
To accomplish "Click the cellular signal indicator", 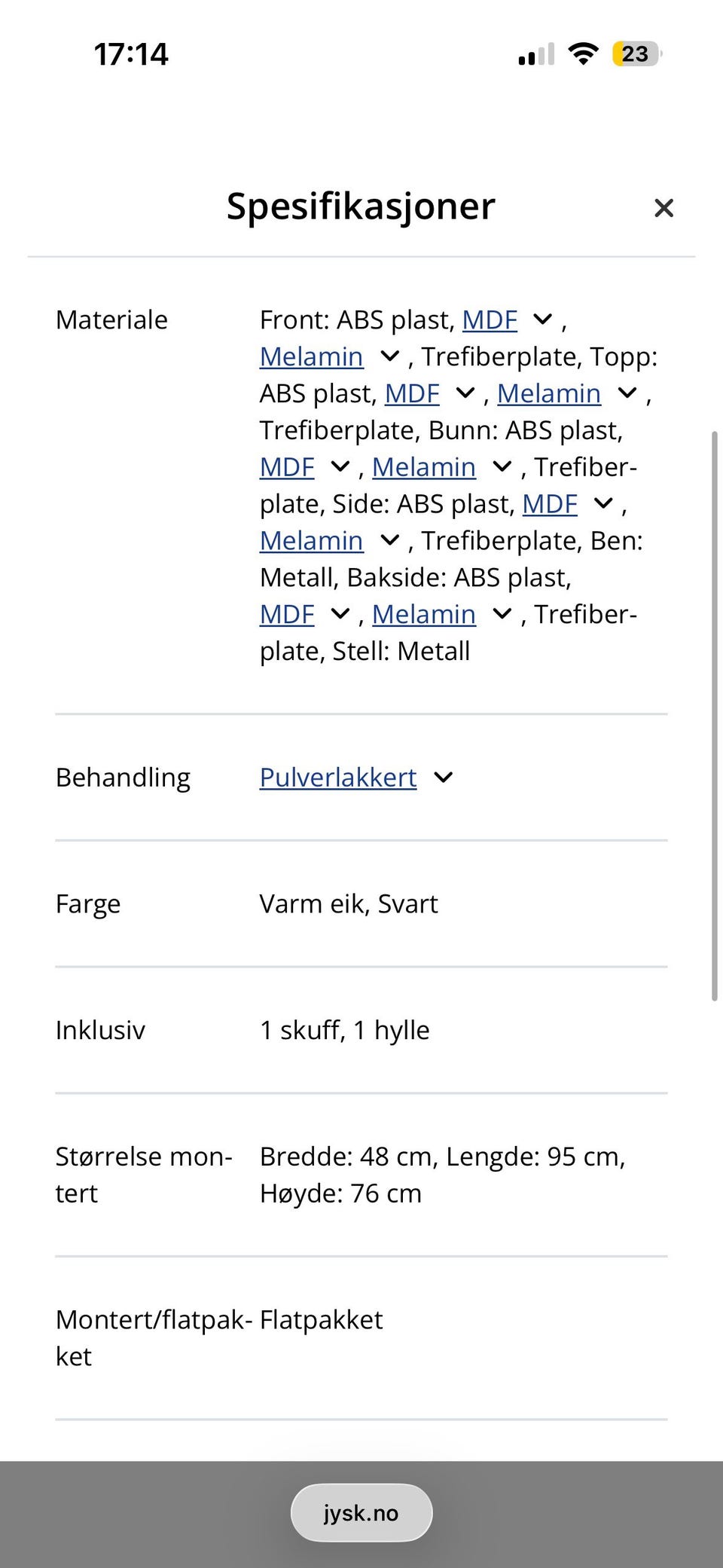I will click(535, 53).
